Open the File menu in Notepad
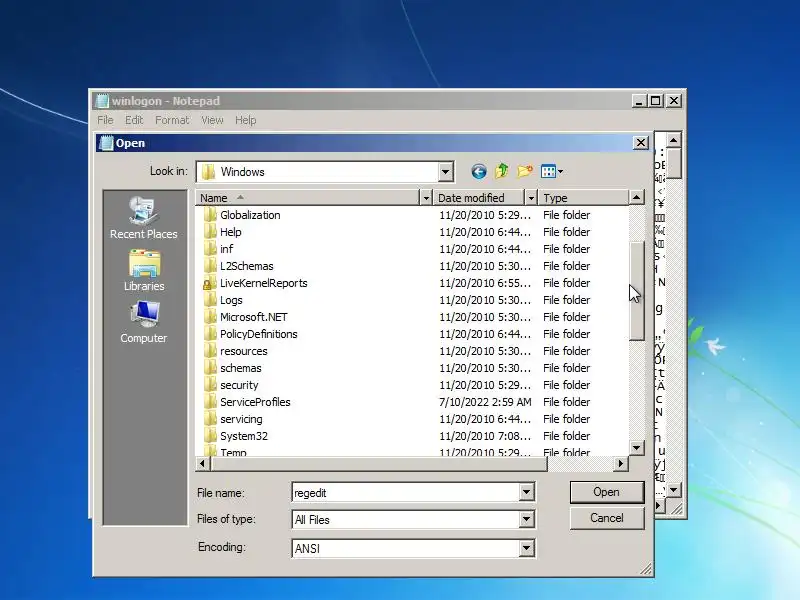Viewport: 800px width, 600px height. pos(105,120)
